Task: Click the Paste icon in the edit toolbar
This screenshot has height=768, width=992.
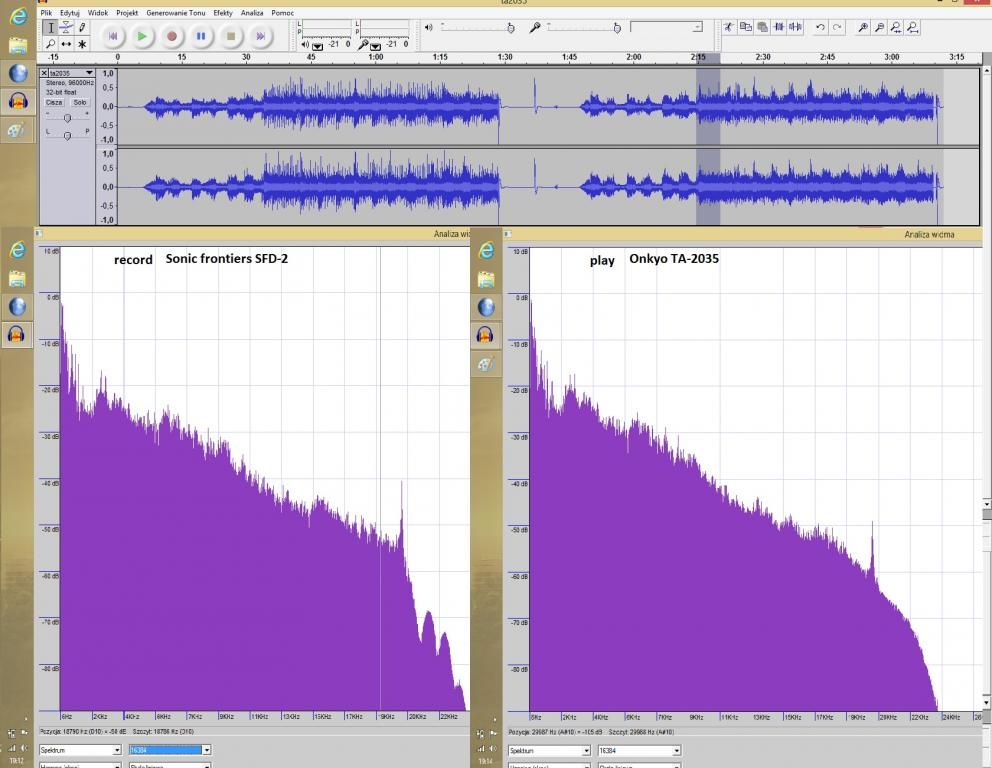Action: coord(762,27)
